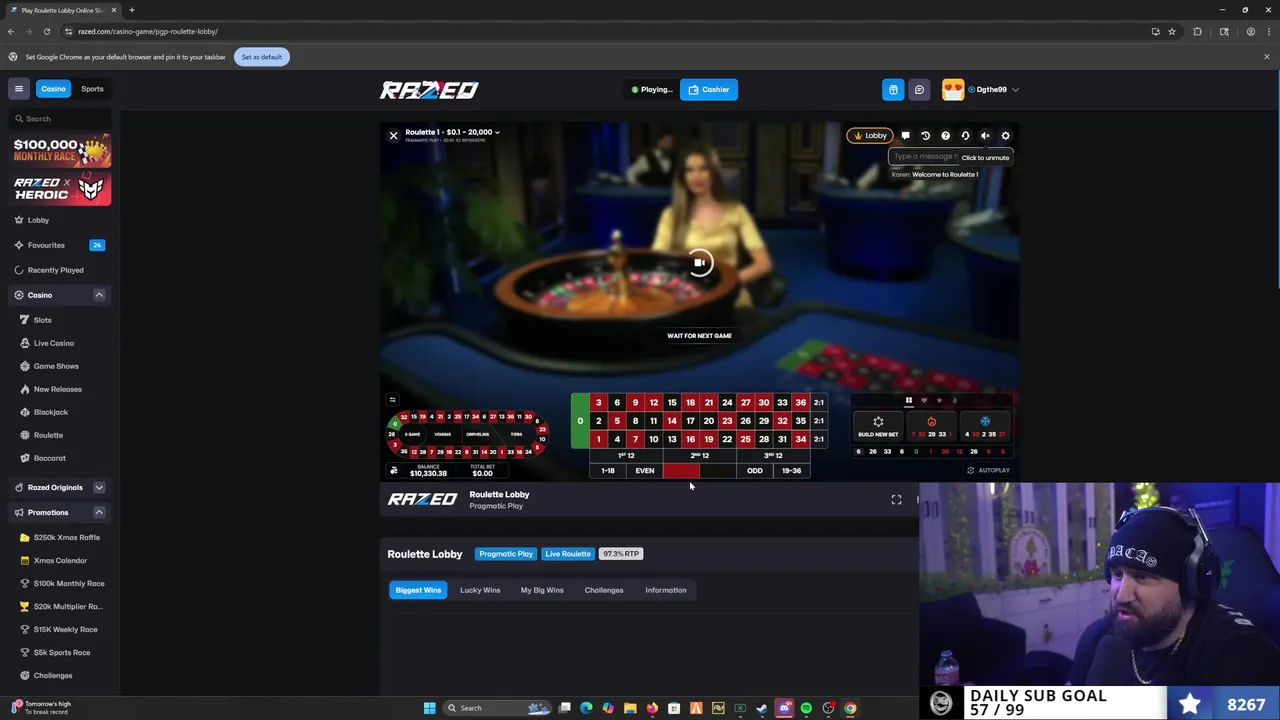The width and height of the screenshot is (1280, 720).
Task: Collapse the Promotions section
Action: click(99, 512)
